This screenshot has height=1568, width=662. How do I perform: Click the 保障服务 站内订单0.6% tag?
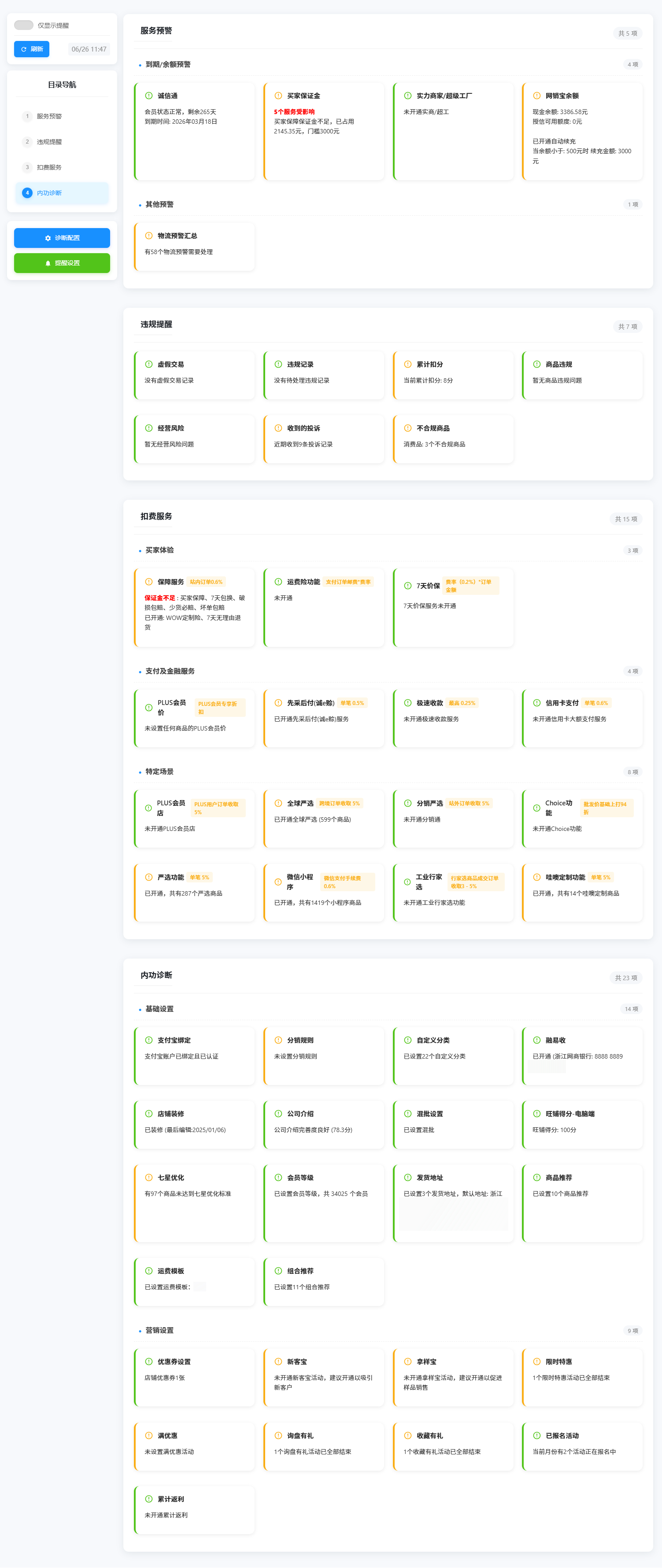tap(206, 582)
